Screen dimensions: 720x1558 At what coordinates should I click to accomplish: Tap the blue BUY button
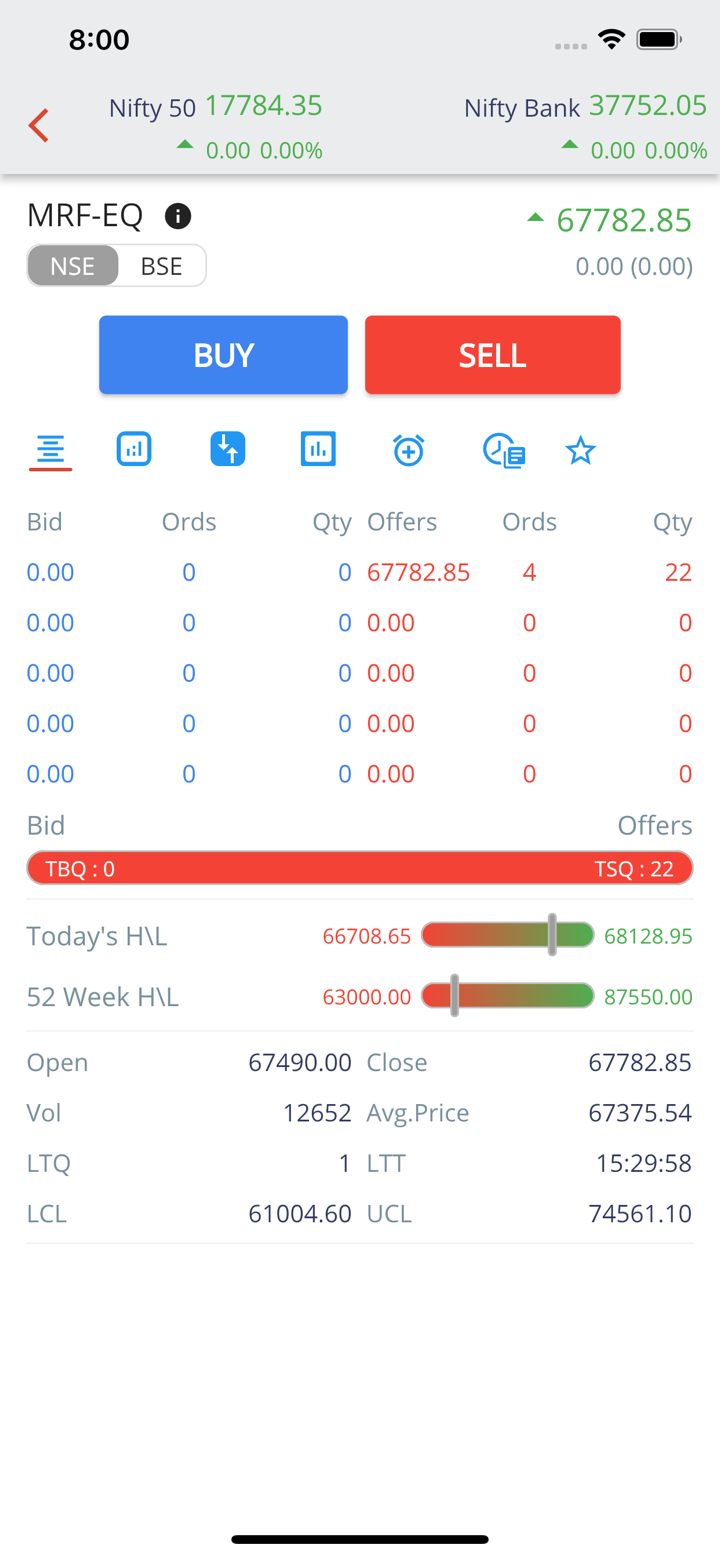click(223, 355)
